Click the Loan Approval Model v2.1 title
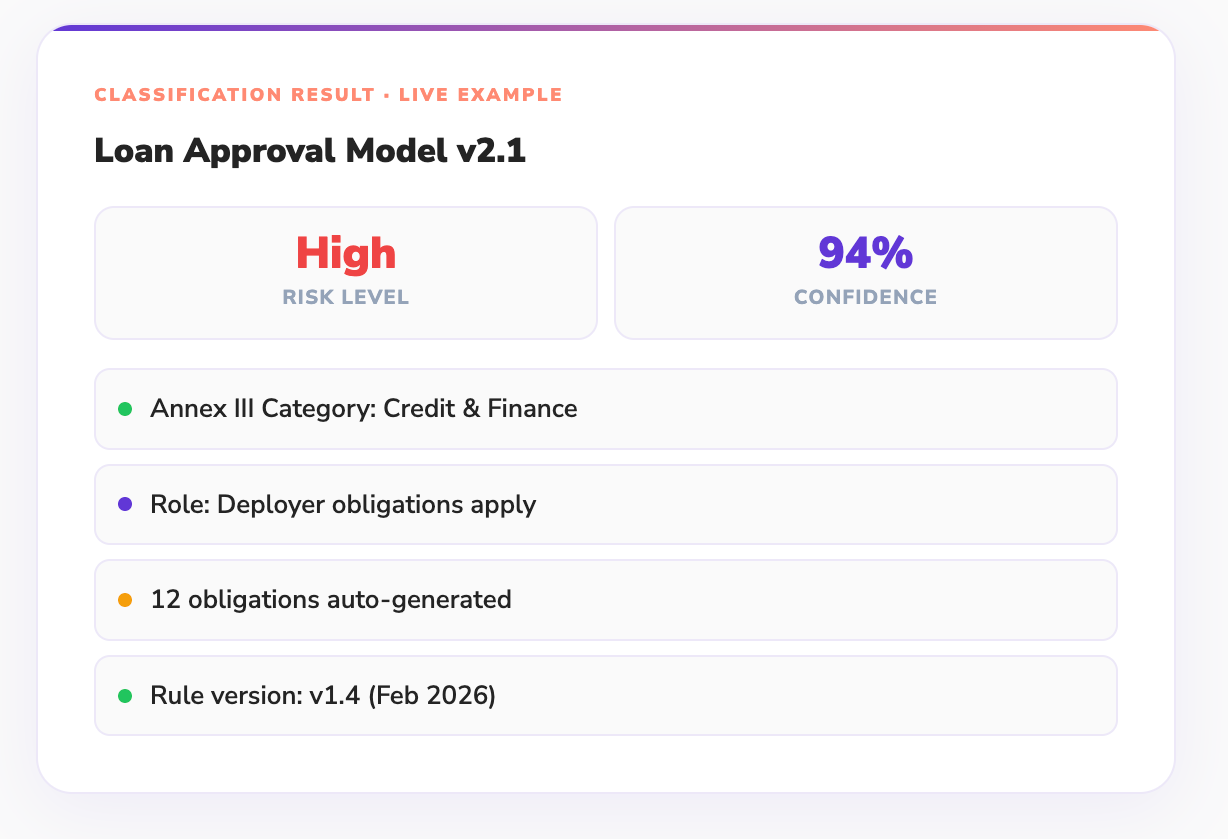Image resolution: width=1228 pixels, height=839 pixels. point(310,151)
